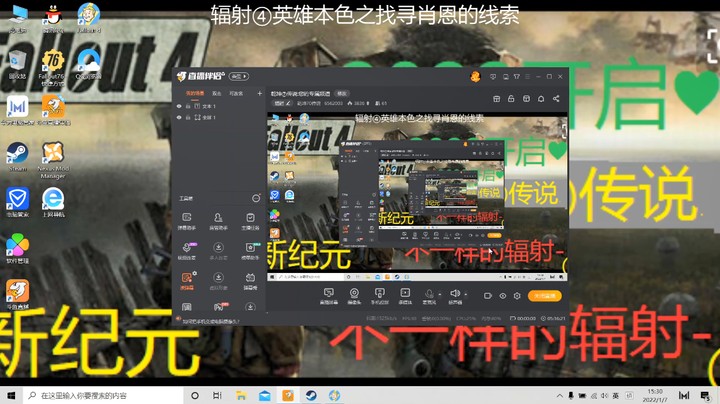The height and width of the screenshot is (404, 720).
Task: Click the message icon in the title bar
Action: point(493,77)
